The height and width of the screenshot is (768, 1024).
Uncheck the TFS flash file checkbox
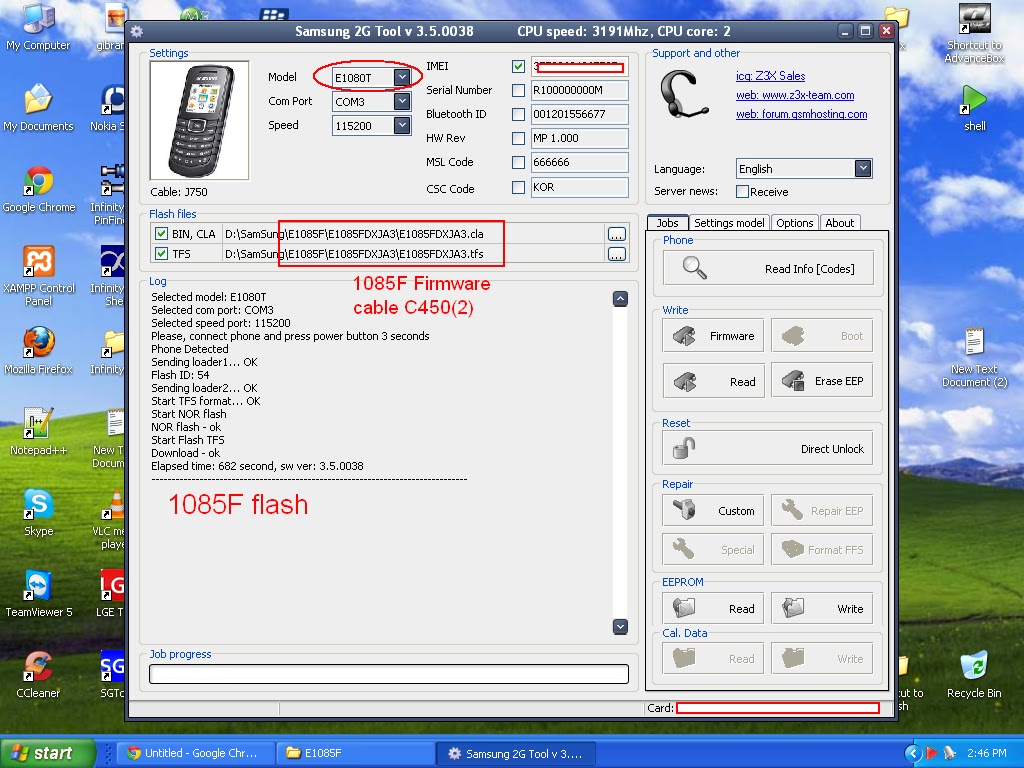click(161, 253)
